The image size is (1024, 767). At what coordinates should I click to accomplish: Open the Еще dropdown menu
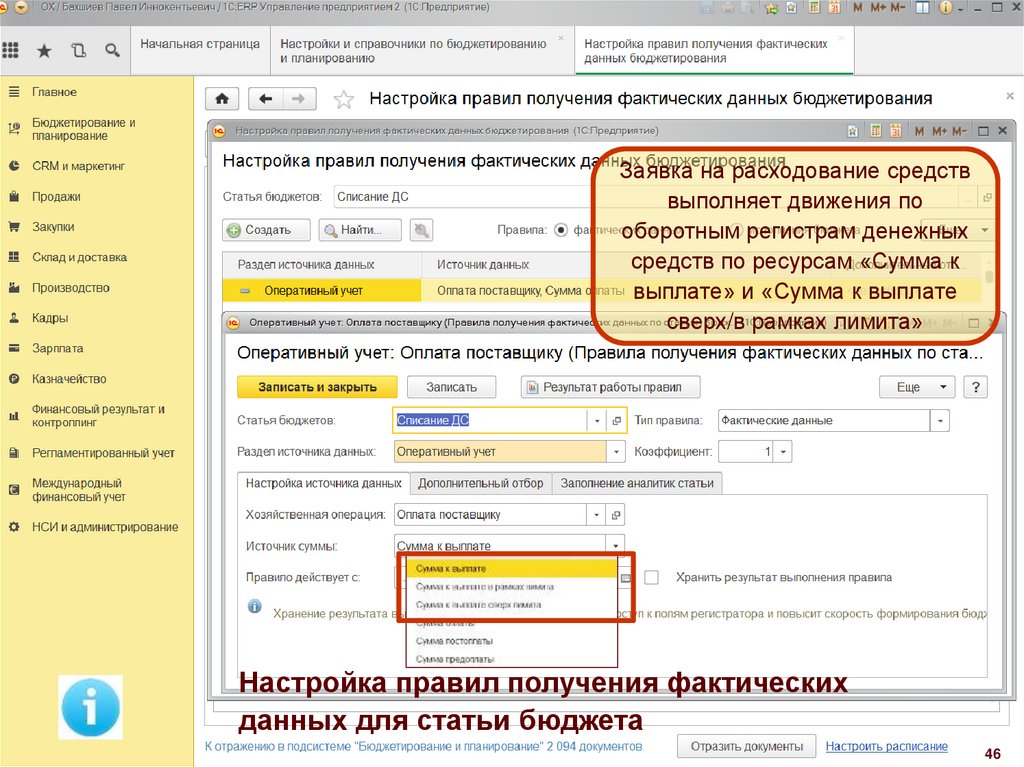(916, 387)
